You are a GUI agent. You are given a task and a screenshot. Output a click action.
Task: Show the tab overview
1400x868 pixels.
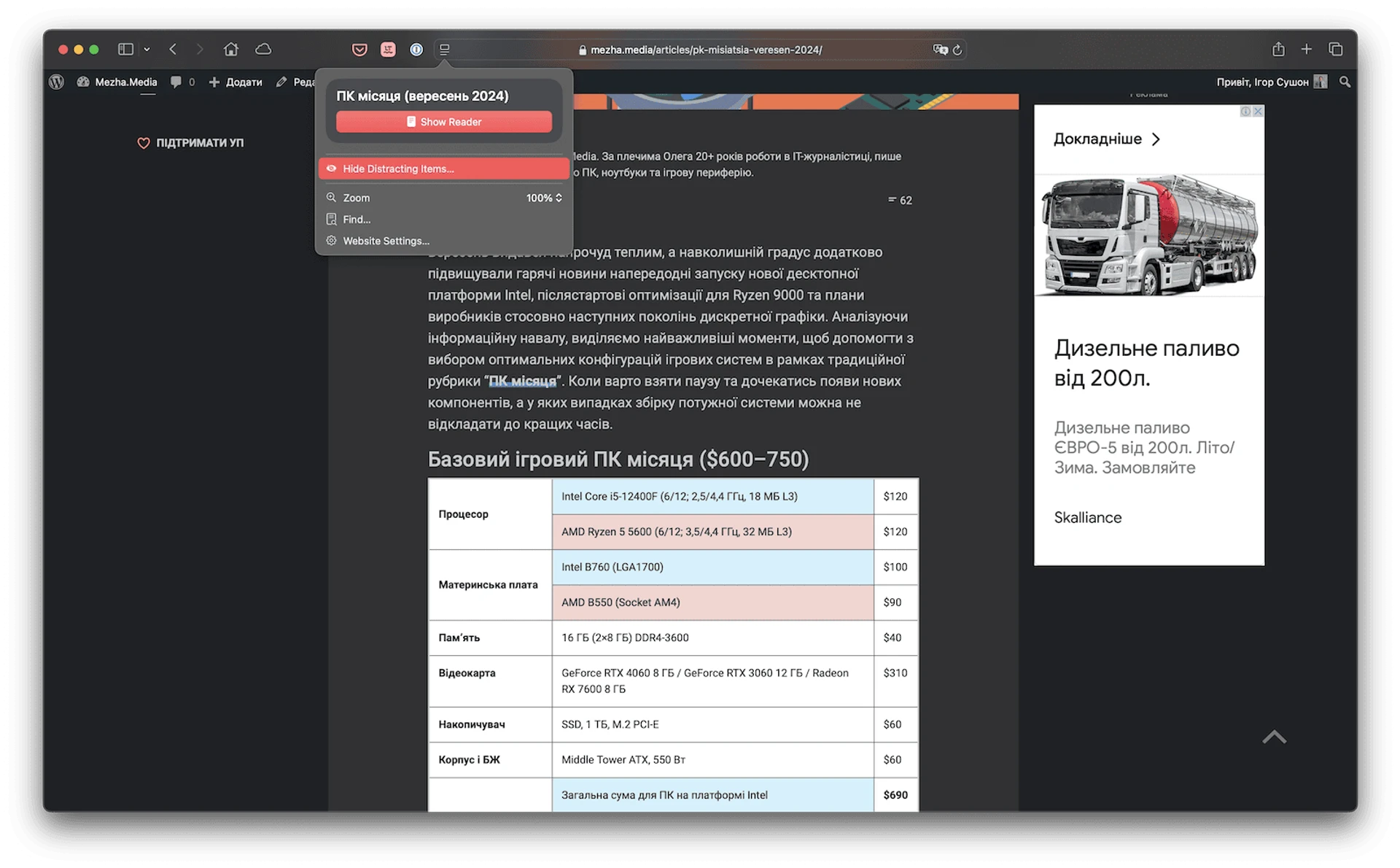[1336, 50]
